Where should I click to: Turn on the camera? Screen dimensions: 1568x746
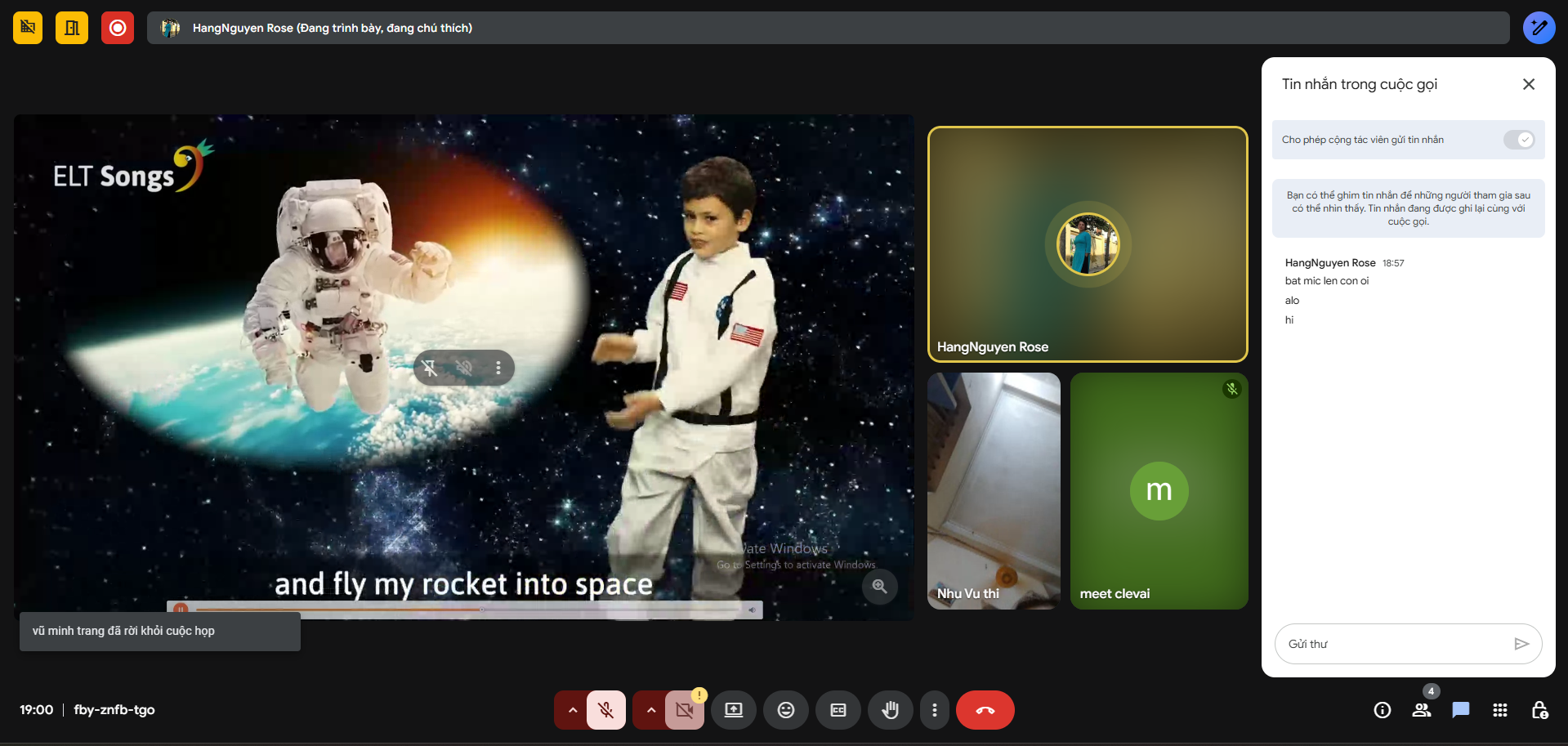(685, 710)
